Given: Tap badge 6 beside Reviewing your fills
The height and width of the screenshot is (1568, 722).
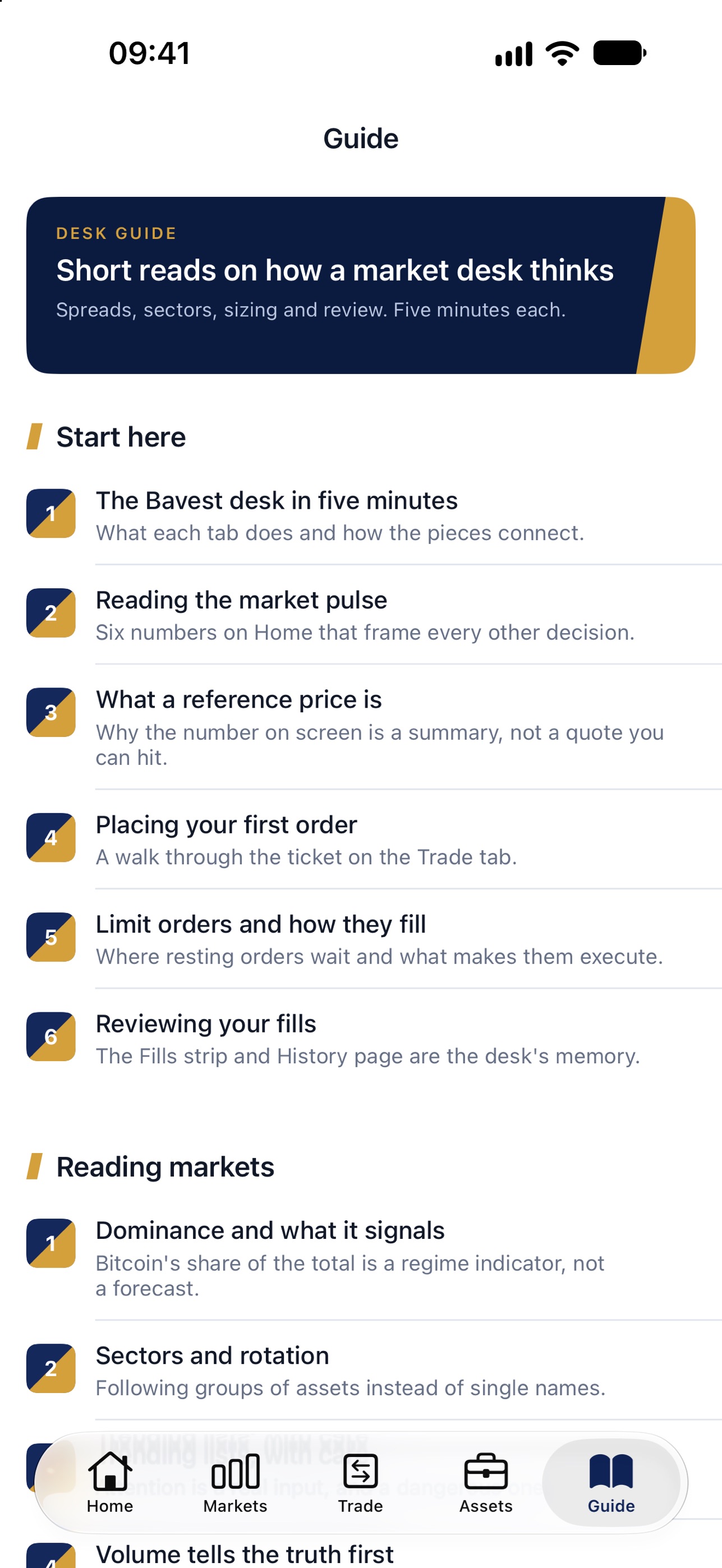Looking at the screenshot, I should (51, 1036).
